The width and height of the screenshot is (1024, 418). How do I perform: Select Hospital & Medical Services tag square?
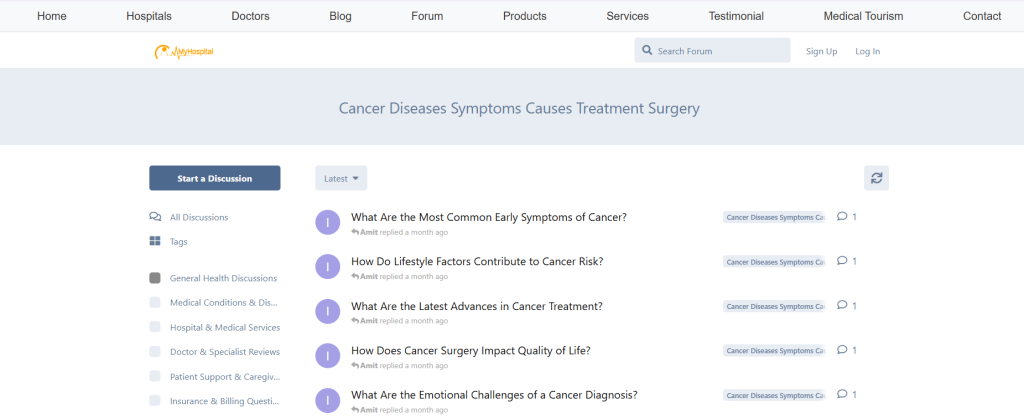point(155,327)
